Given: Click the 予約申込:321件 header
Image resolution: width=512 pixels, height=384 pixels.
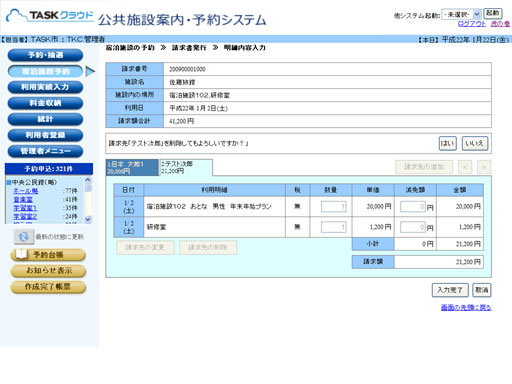Looking at the screenshot, I should (x=49, y=169).
